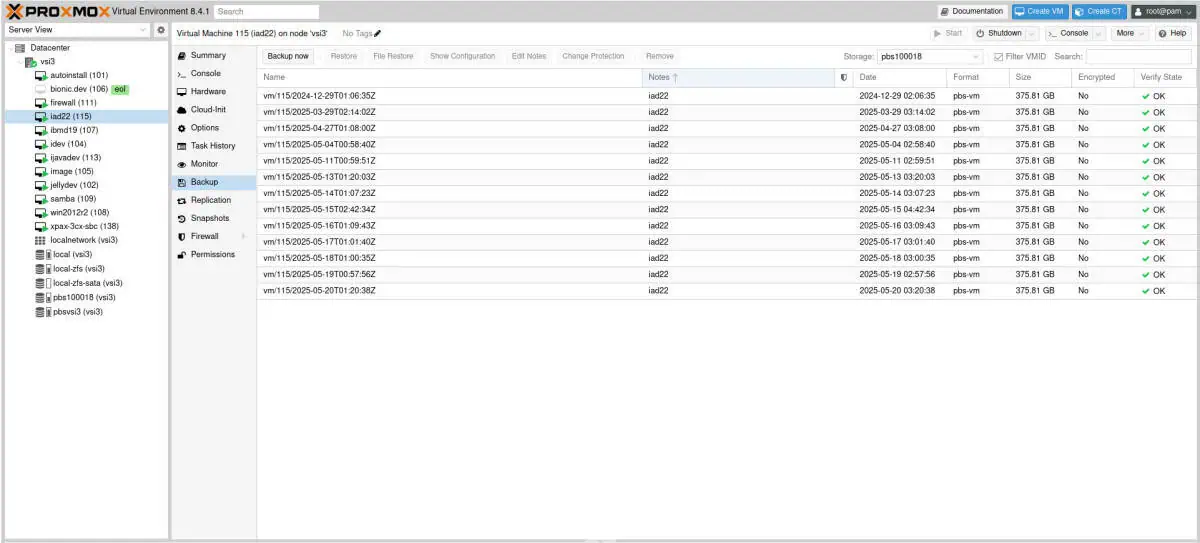Select the win2012r2 (108) VM icon
1200x543 pixels.
pyautogui.click(x=41, y=212)
